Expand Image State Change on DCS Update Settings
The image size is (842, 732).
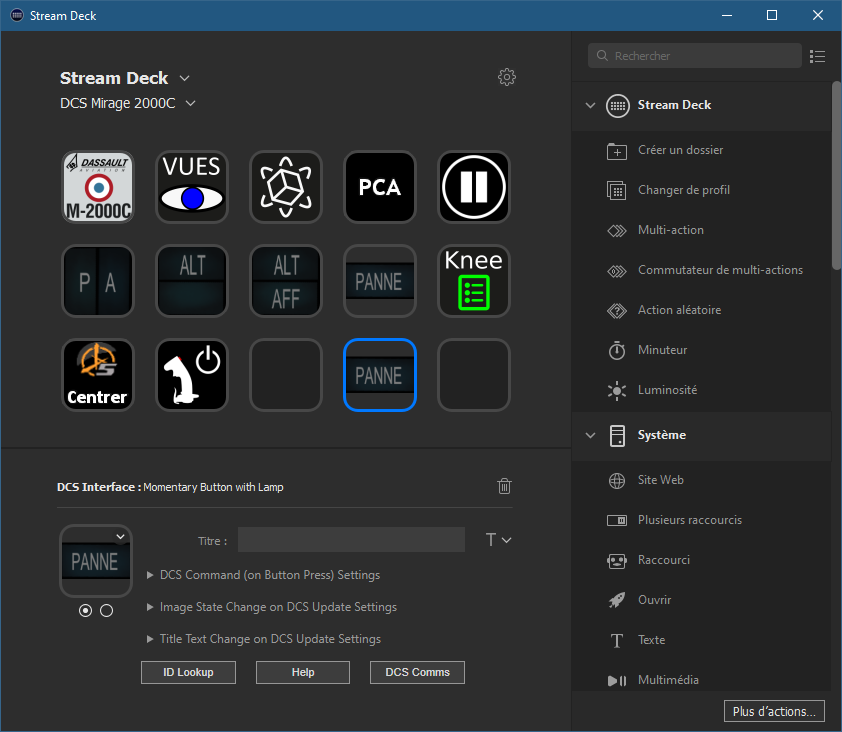click(x=272, y=607)
